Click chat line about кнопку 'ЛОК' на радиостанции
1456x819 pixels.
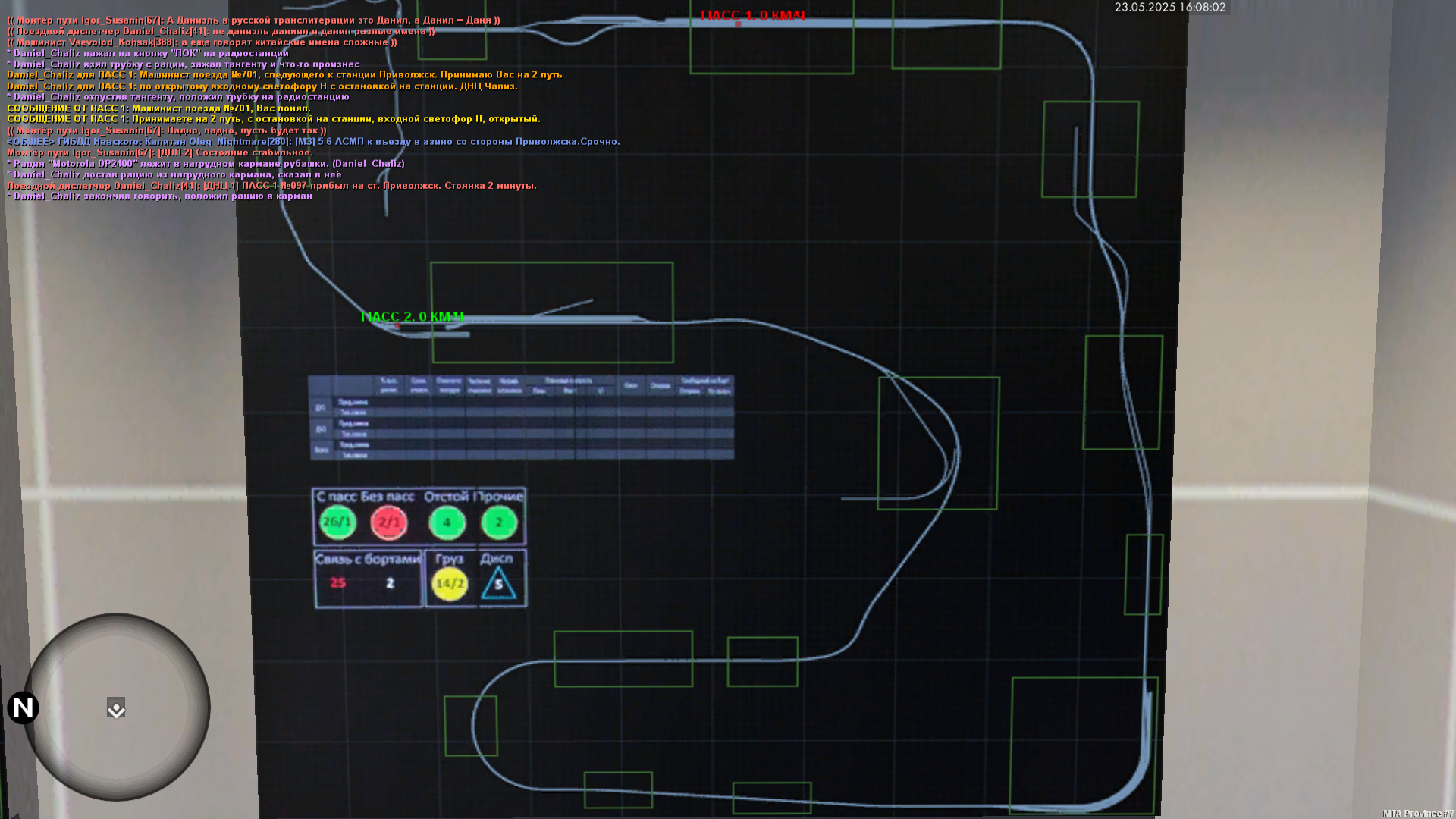click(148, 53)
